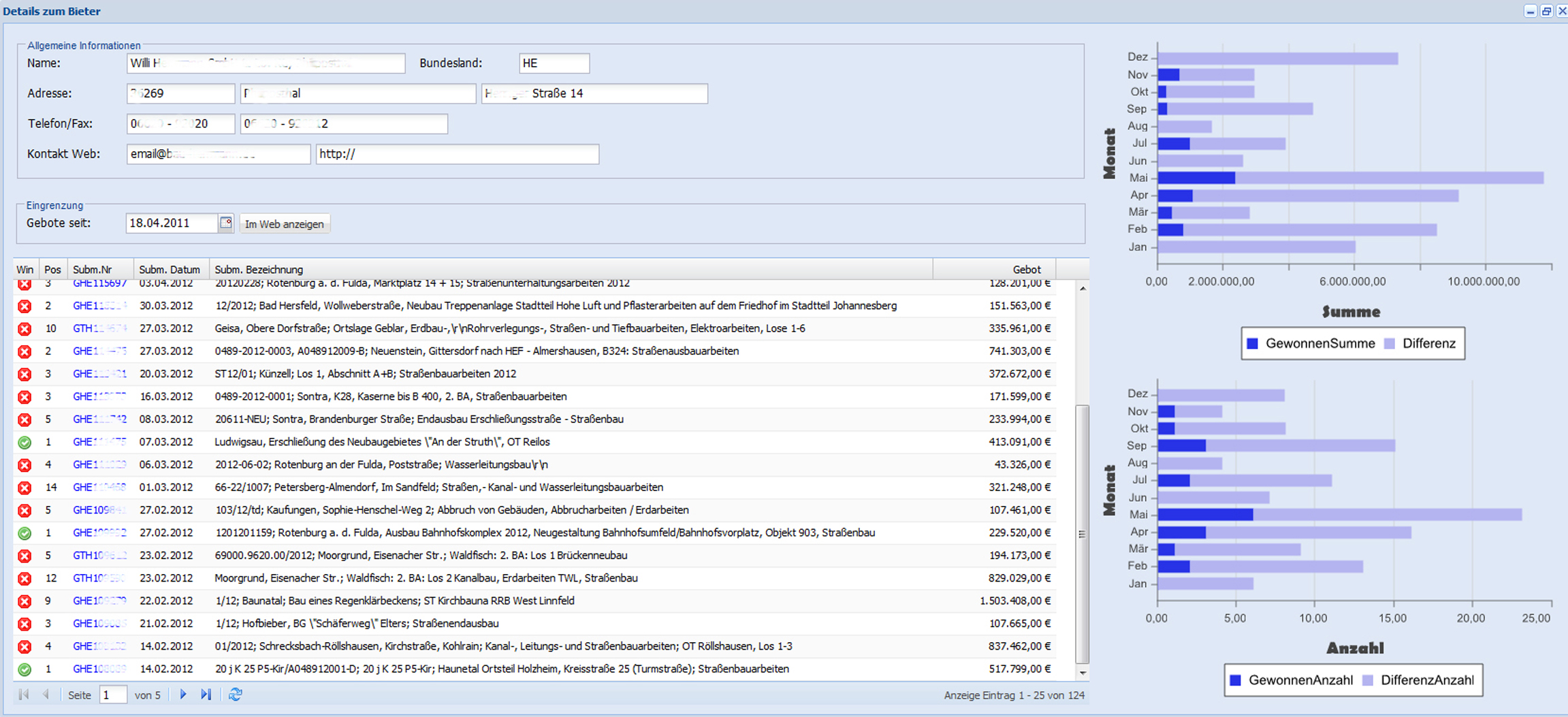
Task: Open the date picker calendar icon
Action: (225, 223)
